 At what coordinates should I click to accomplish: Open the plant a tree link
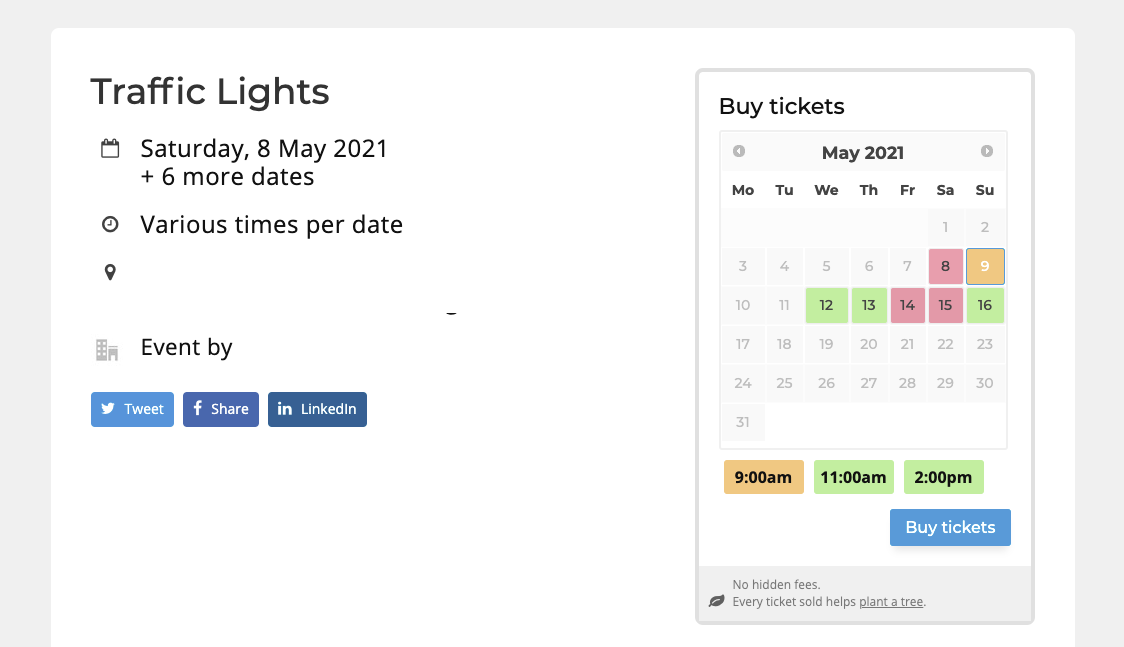tap(891, 602)
